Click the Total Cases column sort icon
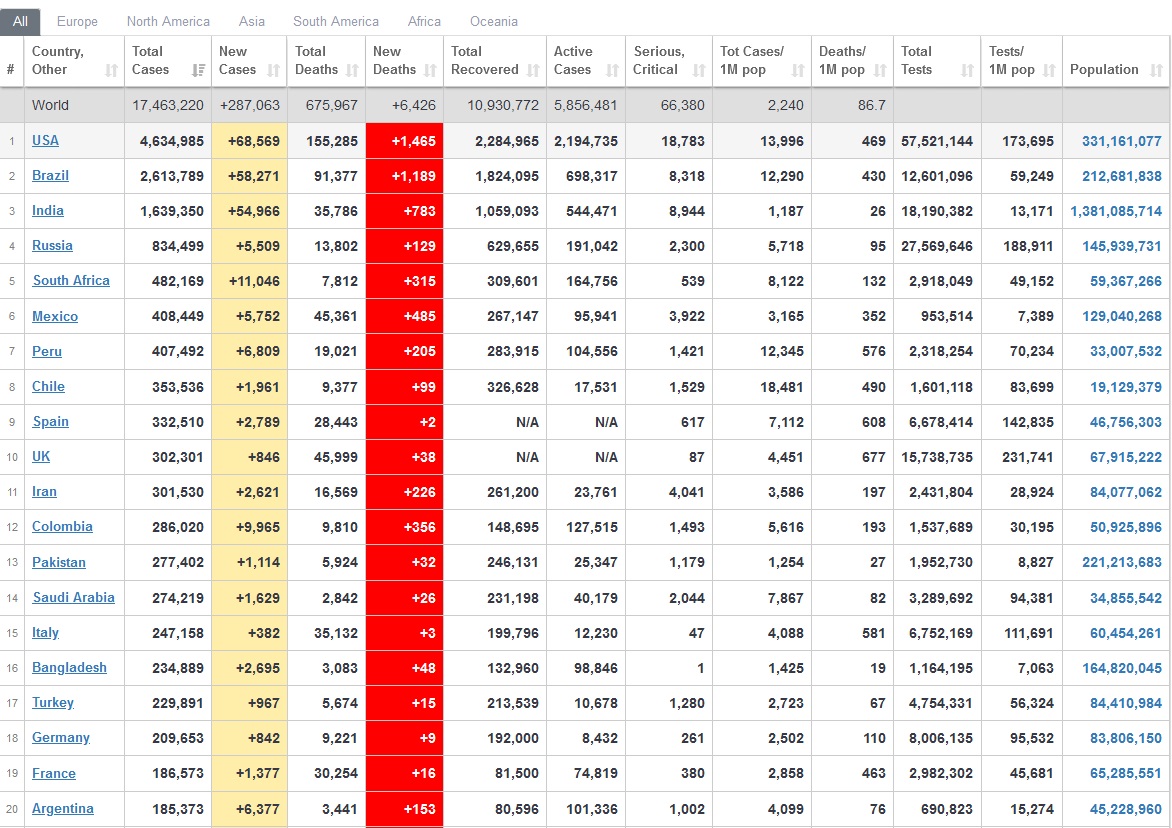1172x828 pixels. pyautogui.click(x=198, y=70)
